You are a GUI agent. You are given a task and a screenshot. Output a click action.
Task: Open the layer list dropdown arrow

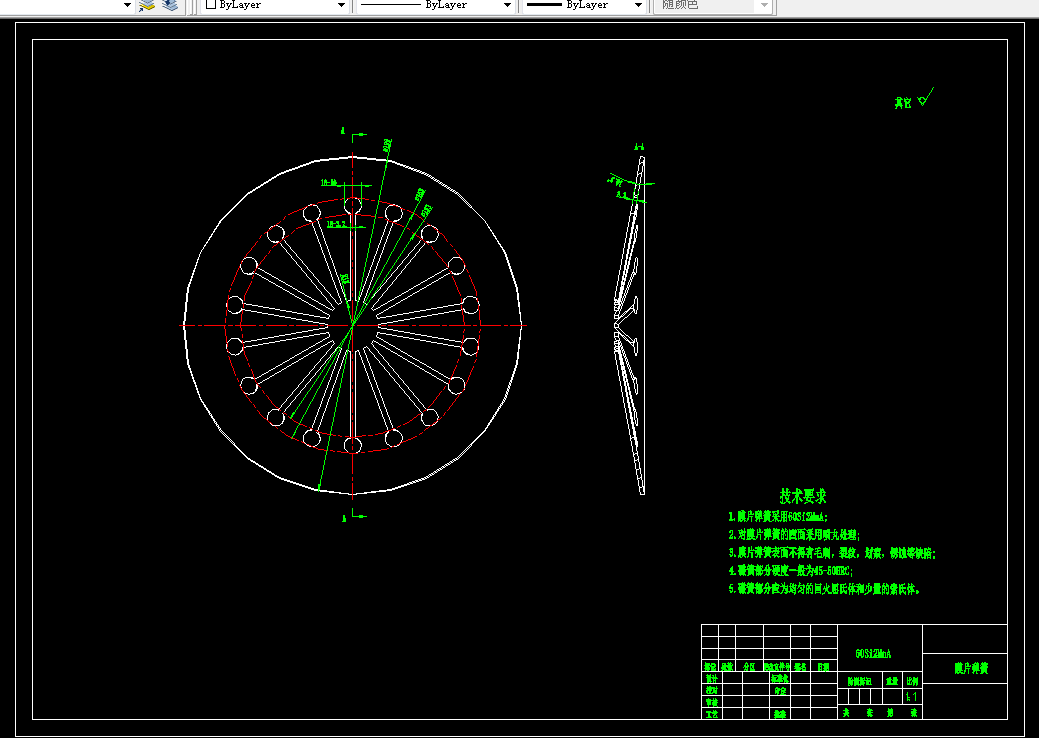127,5
